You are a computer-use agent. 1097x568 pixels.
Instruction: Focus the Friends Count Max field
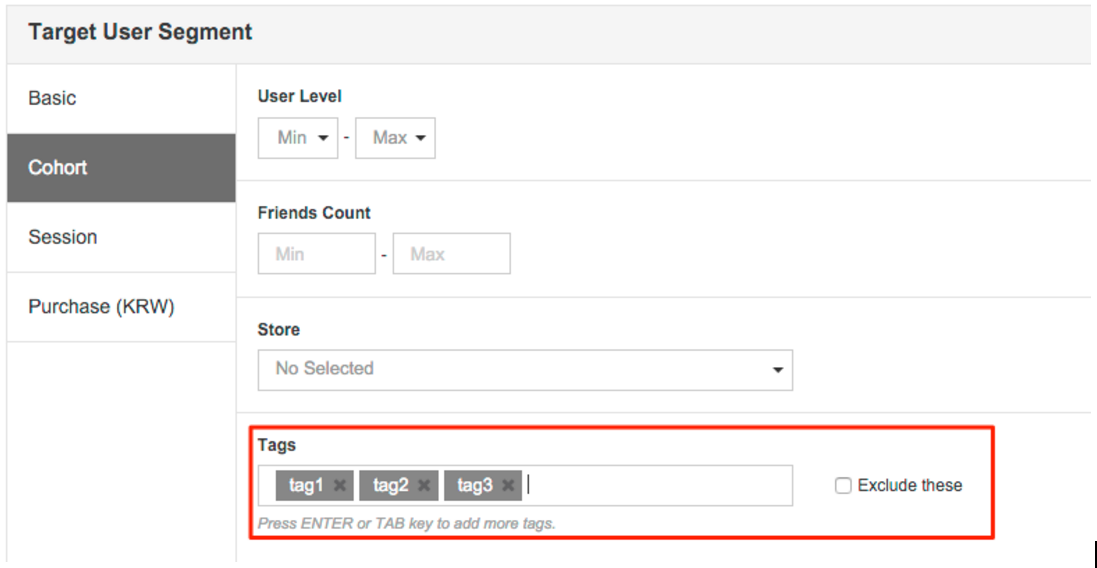click(451, 254)
